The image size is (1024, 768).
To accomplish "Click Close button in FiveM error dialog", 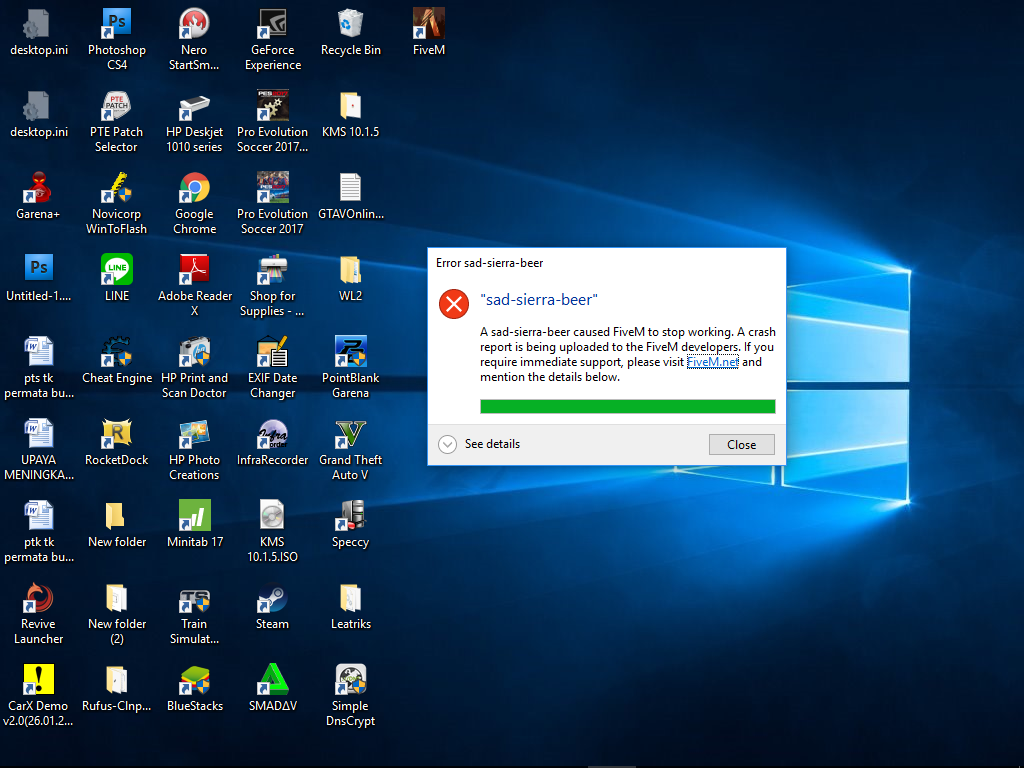I will pyautogui.click(x=741, y=445).
